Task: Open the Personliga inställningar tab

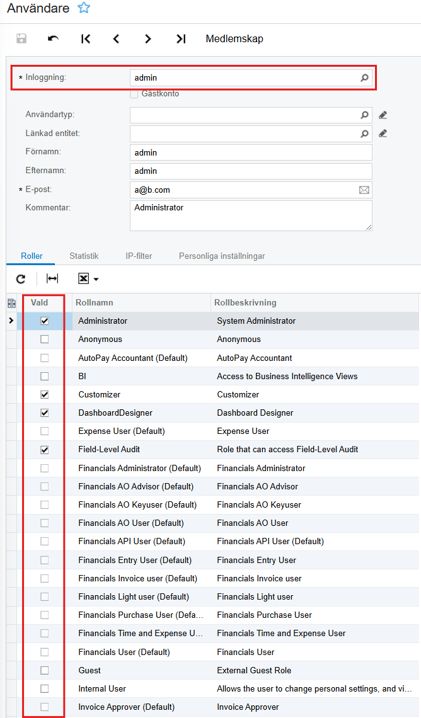Action: point(222,256)
